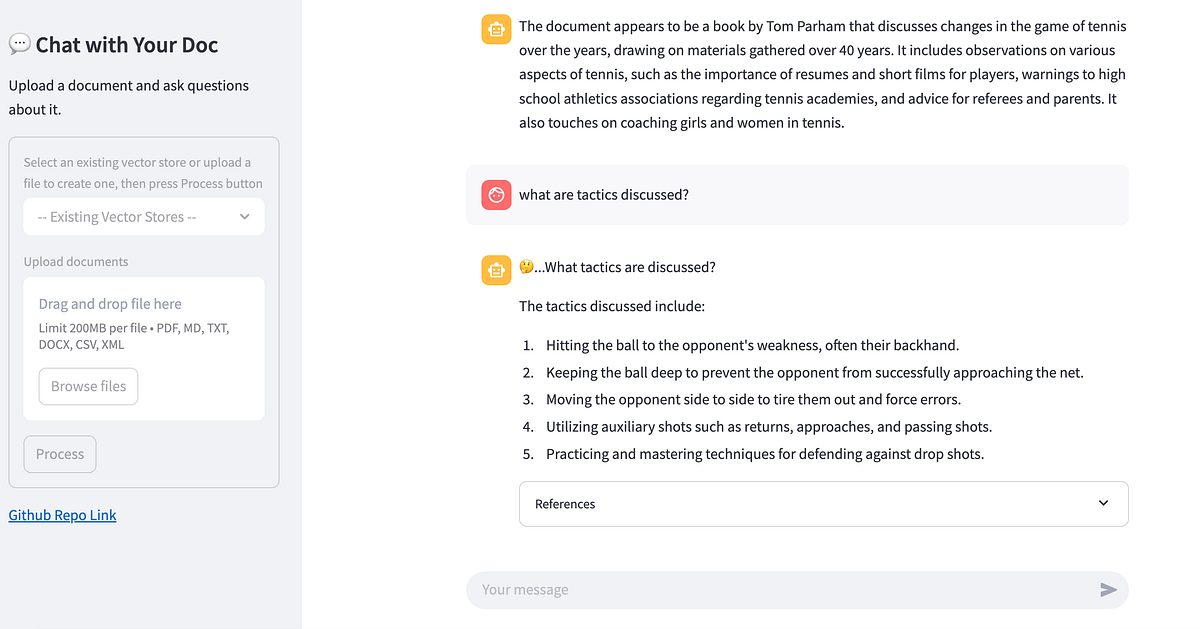1200x629 pixels.
Task: Click the Process button
Action: coord(59,453)
